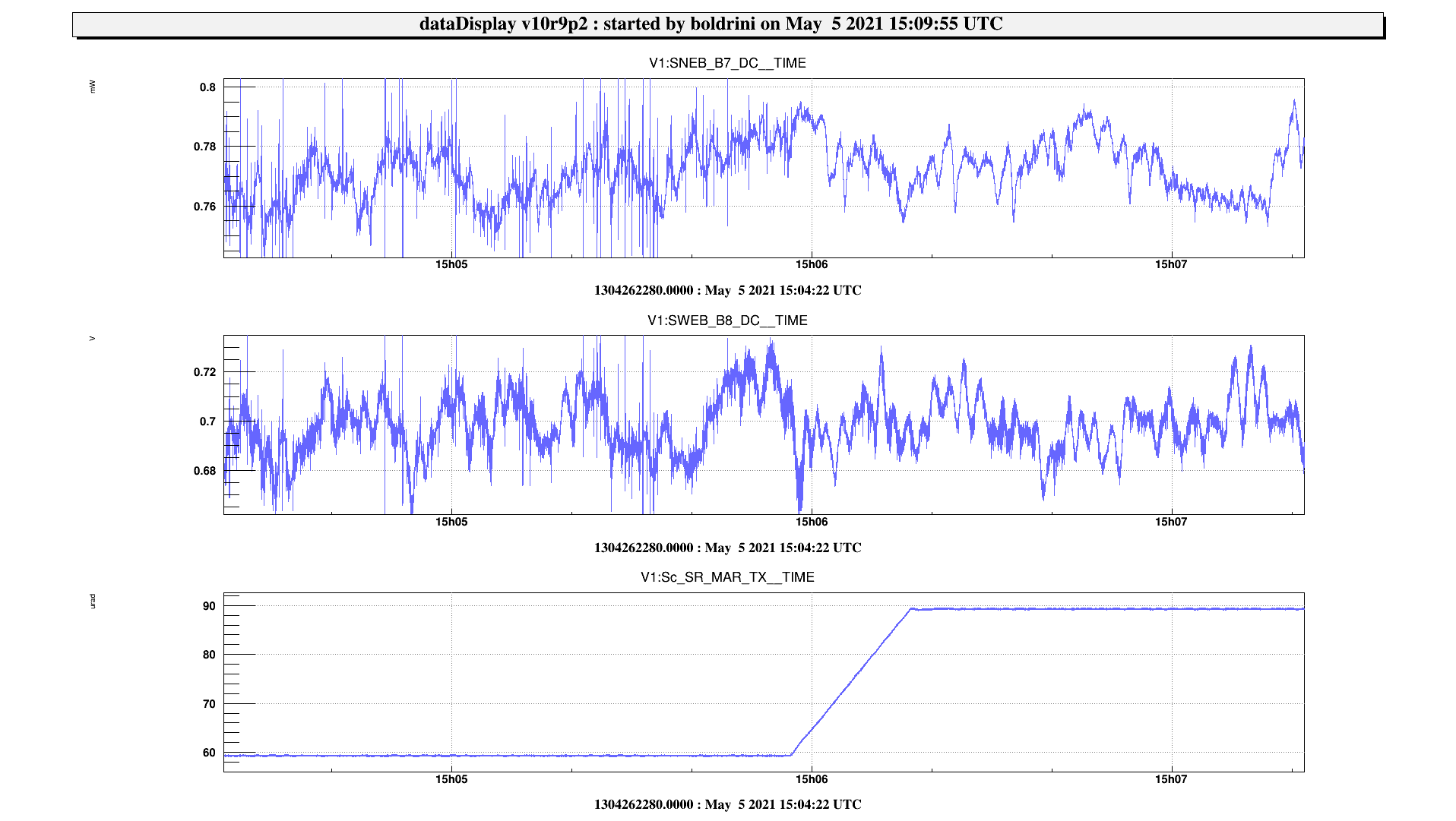Click the 15h05 tick label under Sc_SR_MAR_TX plot
Viewport: 1456px width, 821px height.
click(451, 779)
